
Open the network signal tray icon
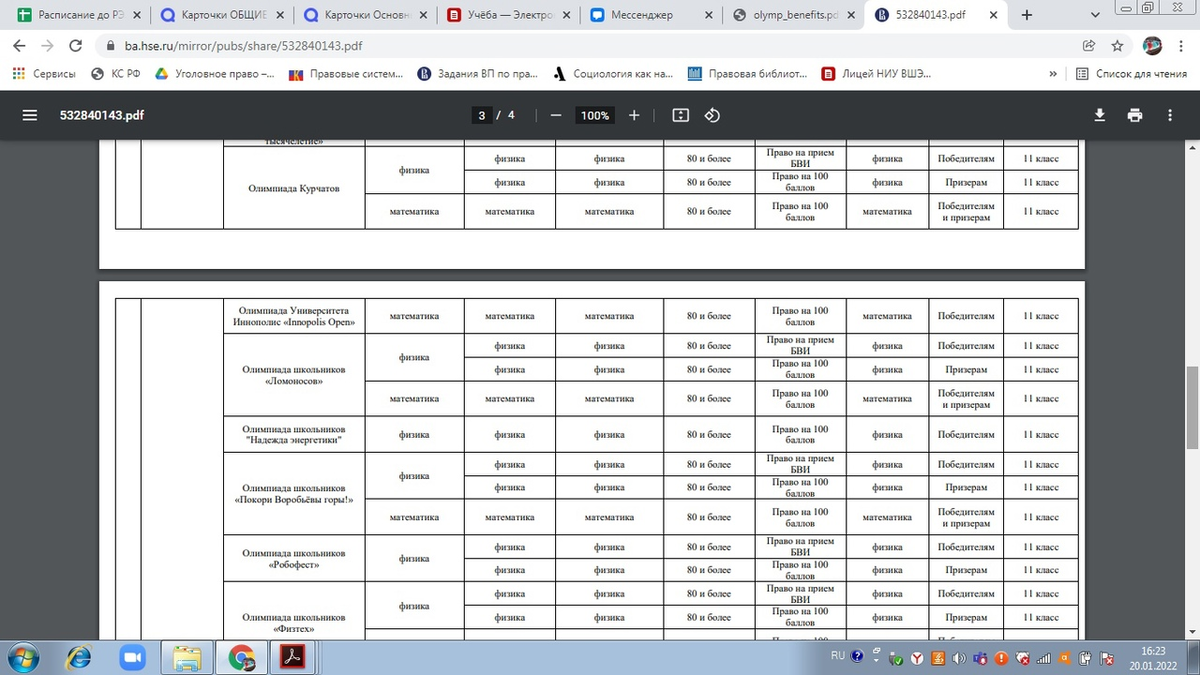1043,658
